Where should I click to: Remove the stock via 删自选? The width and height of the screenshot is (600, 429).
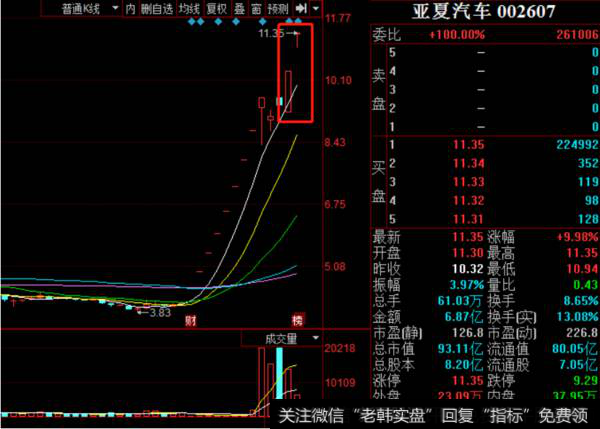(x=157, y=8)
